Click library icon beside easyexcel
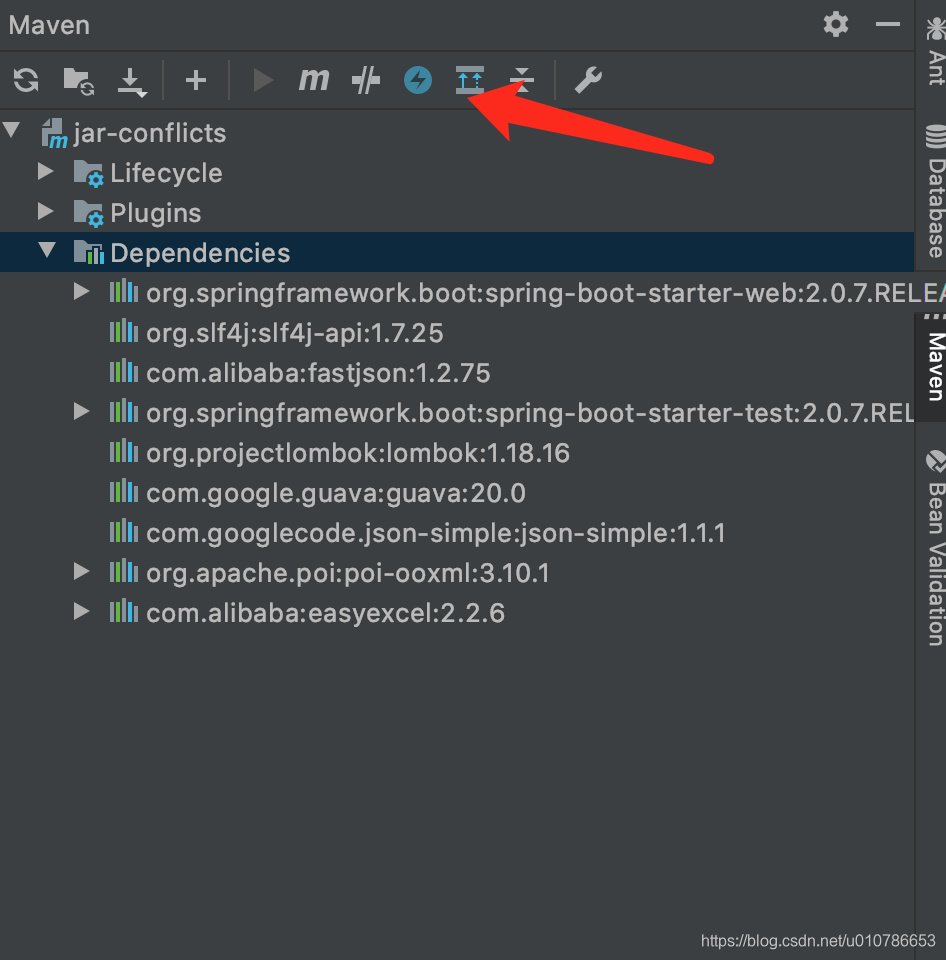Screen dimensions: 946x960 click(124, 610)
